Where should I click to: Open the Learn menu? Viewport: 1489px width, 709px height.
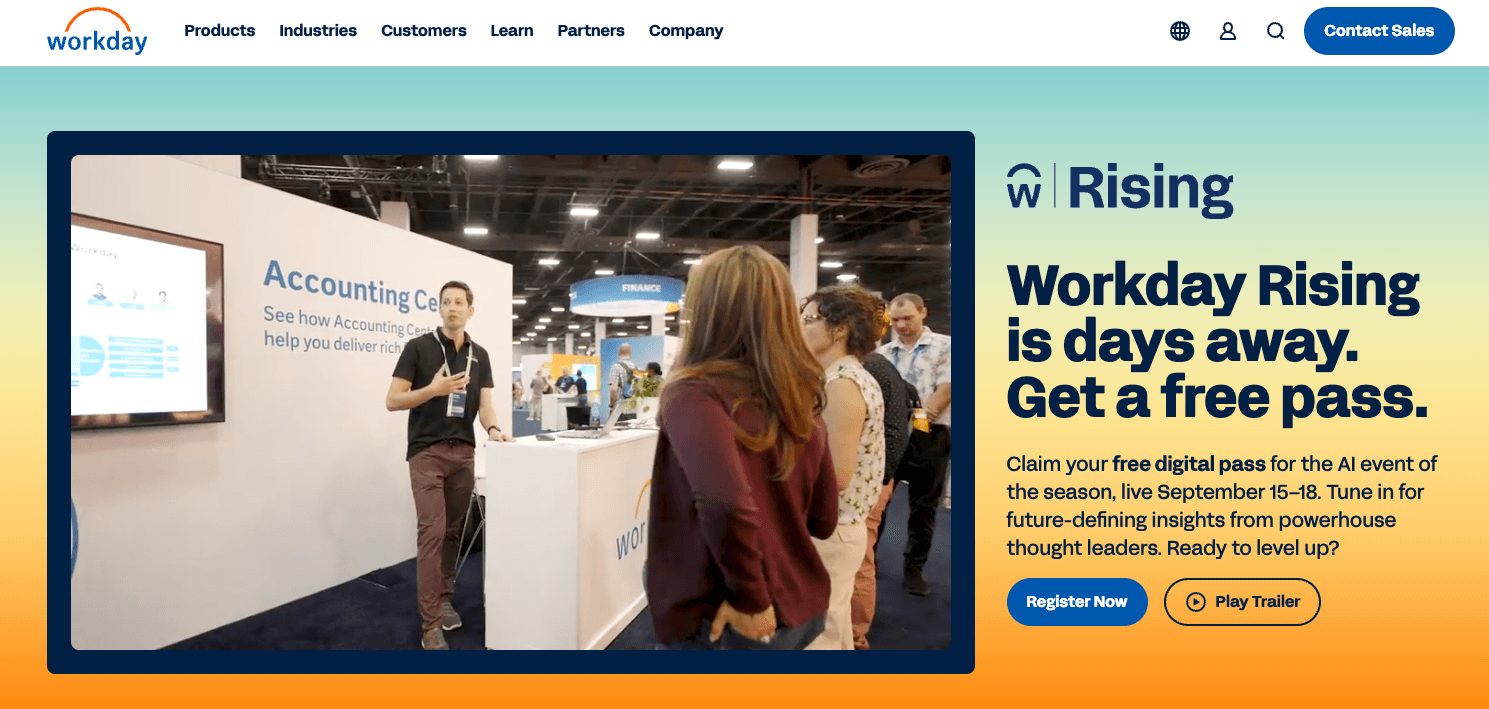coord(512,31)
